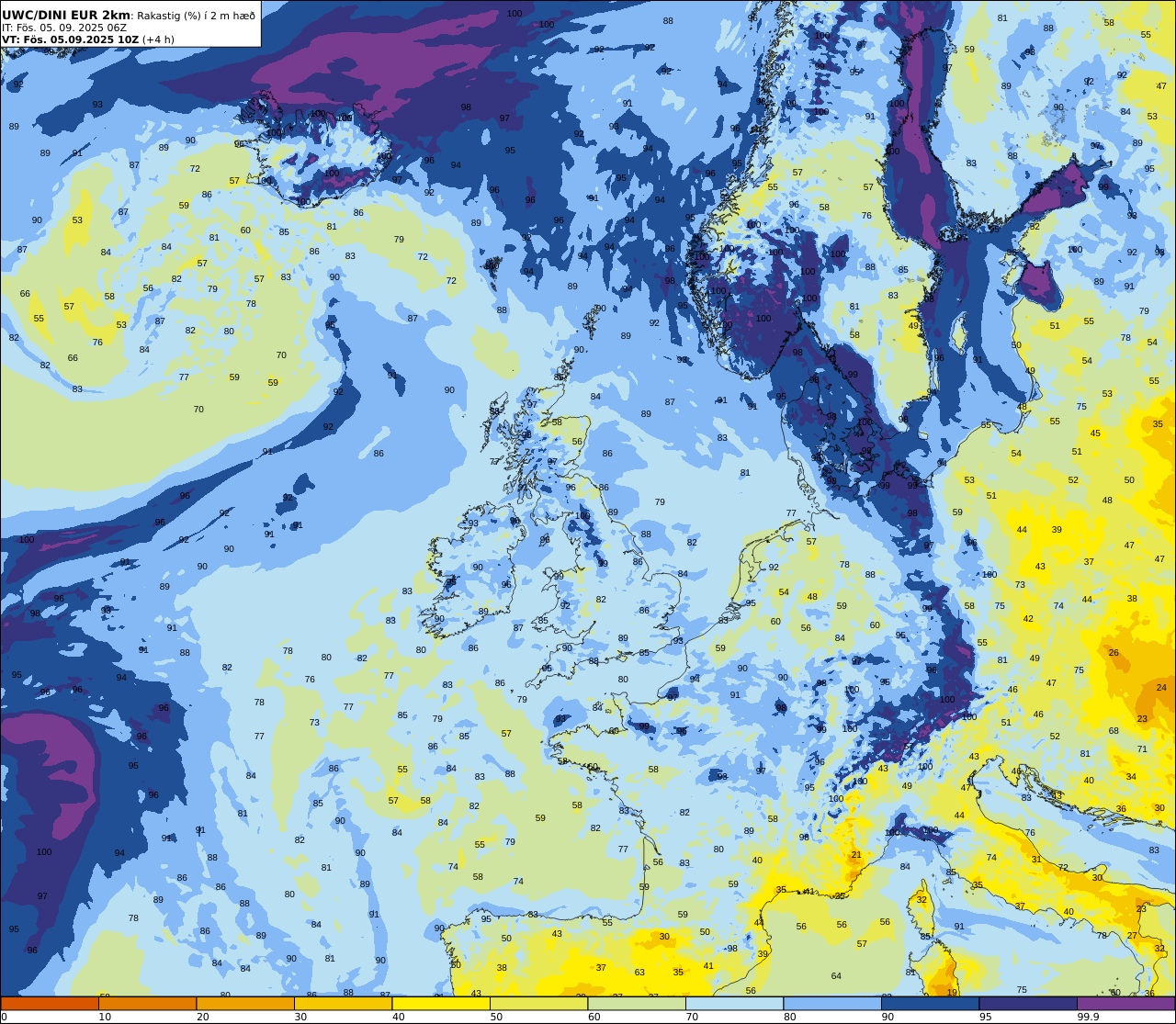Select the 'IT: Fös. 05. 09. 2025 06Z' line

64,28
